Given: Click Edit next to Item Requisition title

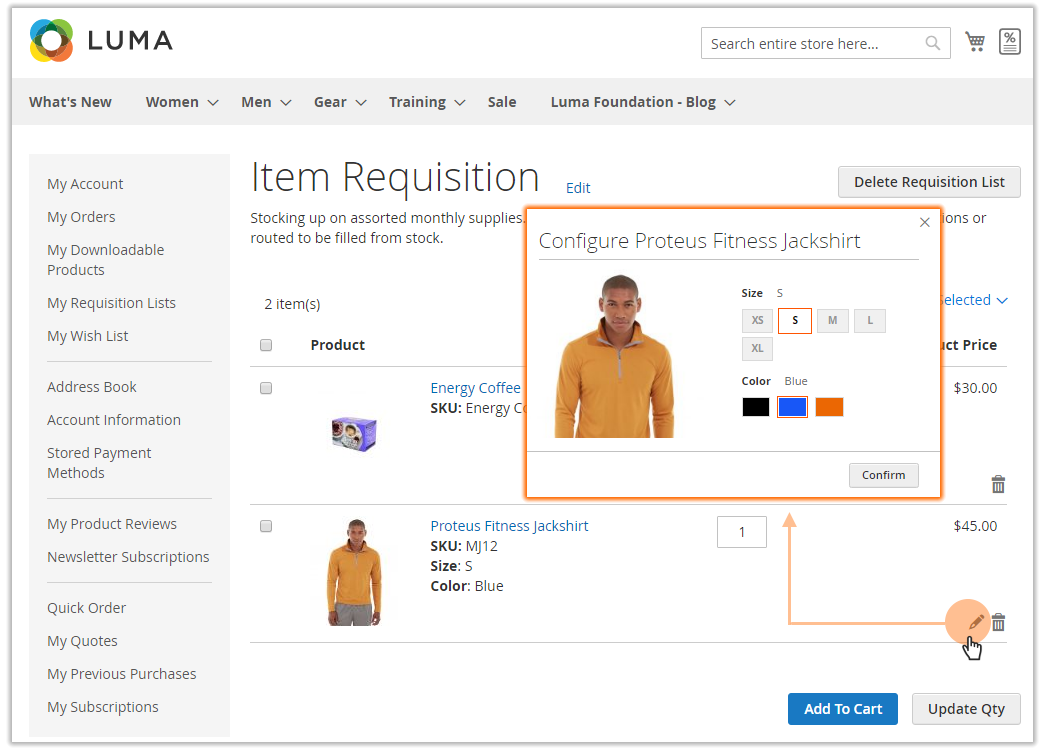Looking at the screenshot, I should (x=578, y=188).
